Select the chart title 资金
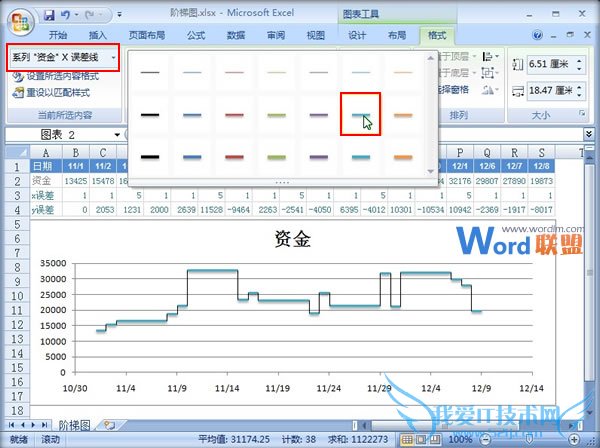Viewport: 600px width, 448px height. point(293,239)
